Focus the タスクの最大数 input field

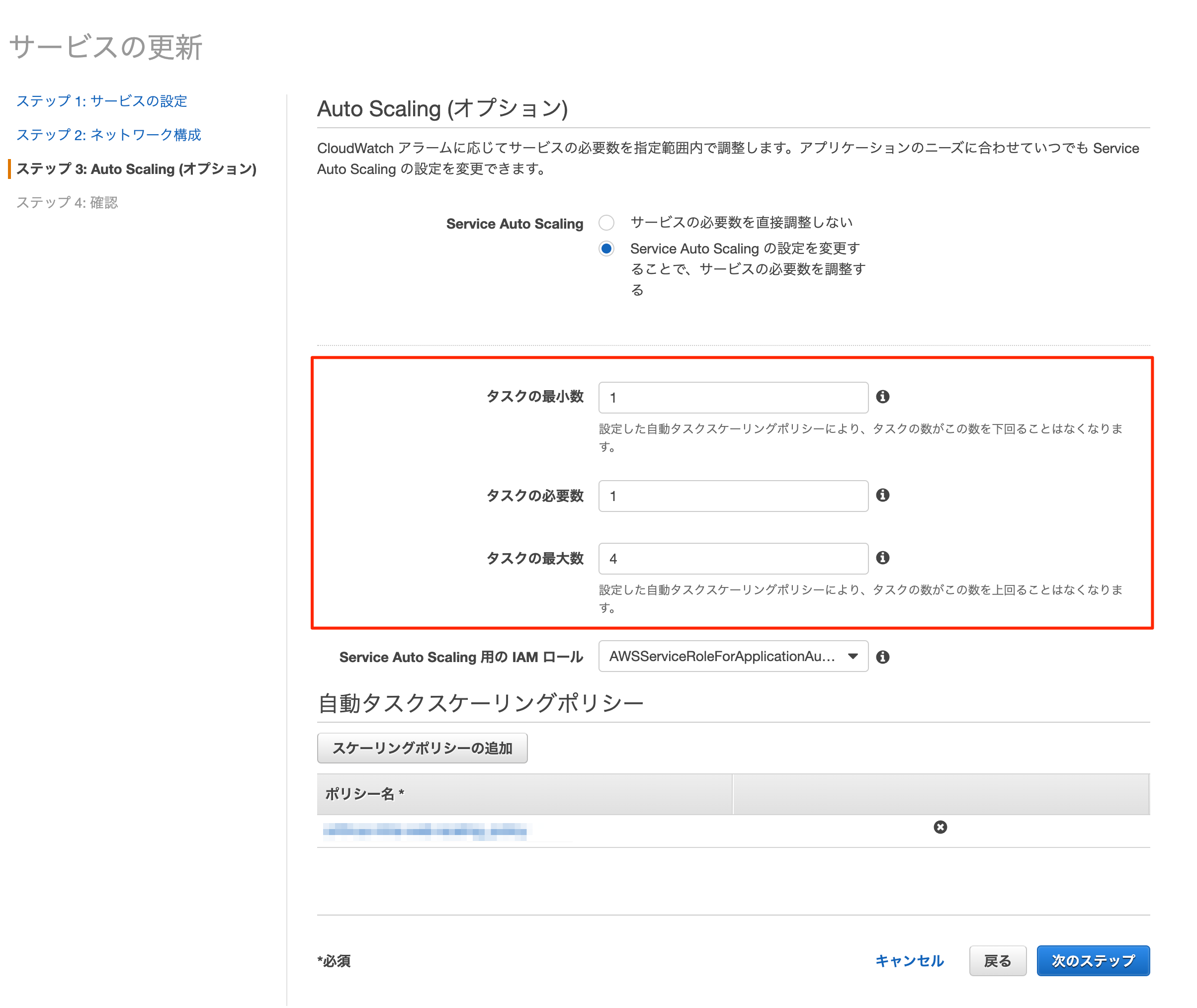733,558
